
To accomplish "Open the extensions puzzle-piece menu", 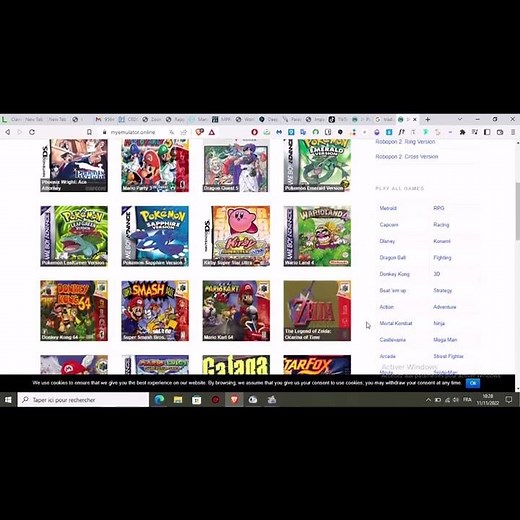I will (x=462, y=132).
